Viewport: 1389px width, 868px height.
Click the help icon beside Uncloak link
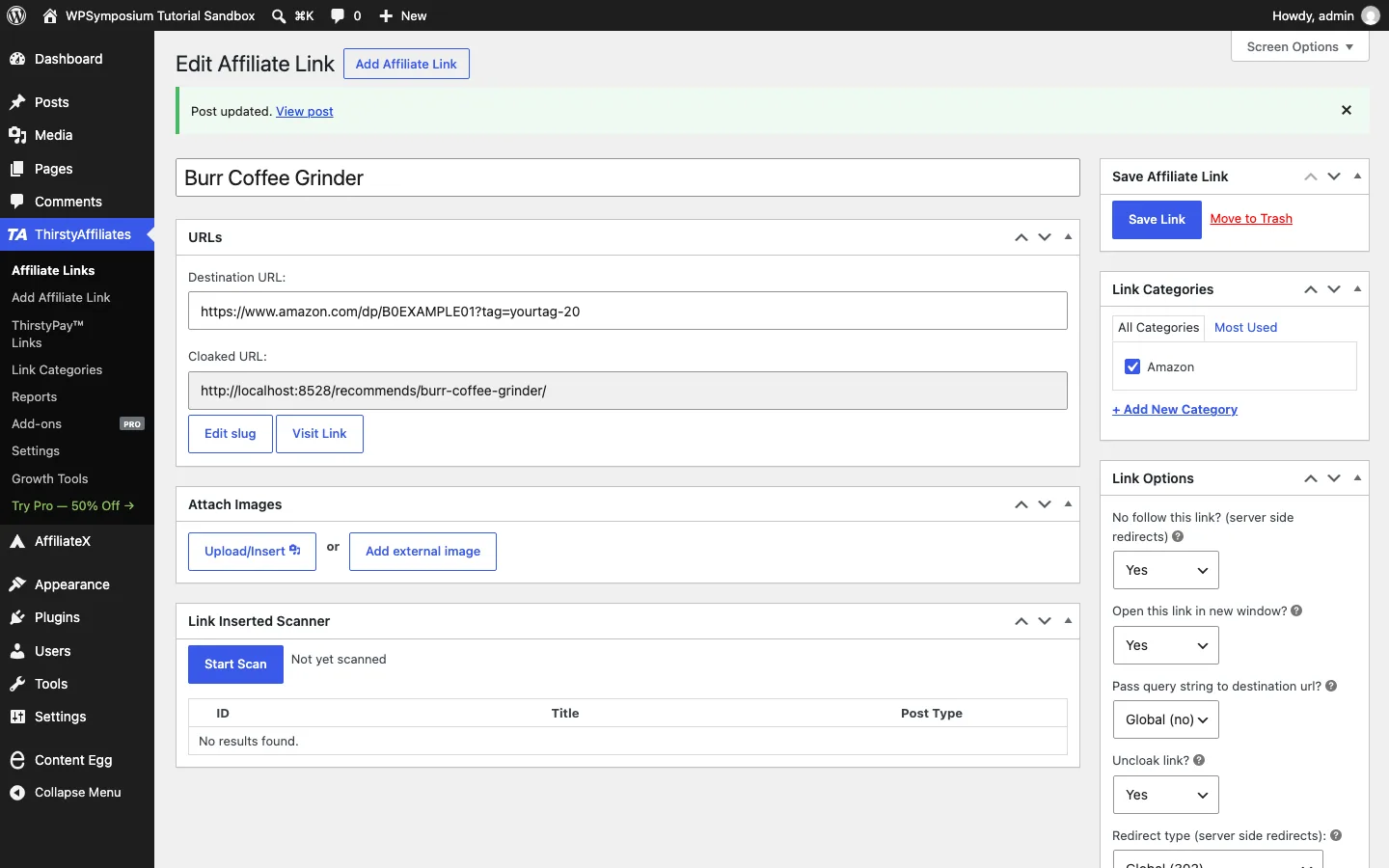point(1199,760)
